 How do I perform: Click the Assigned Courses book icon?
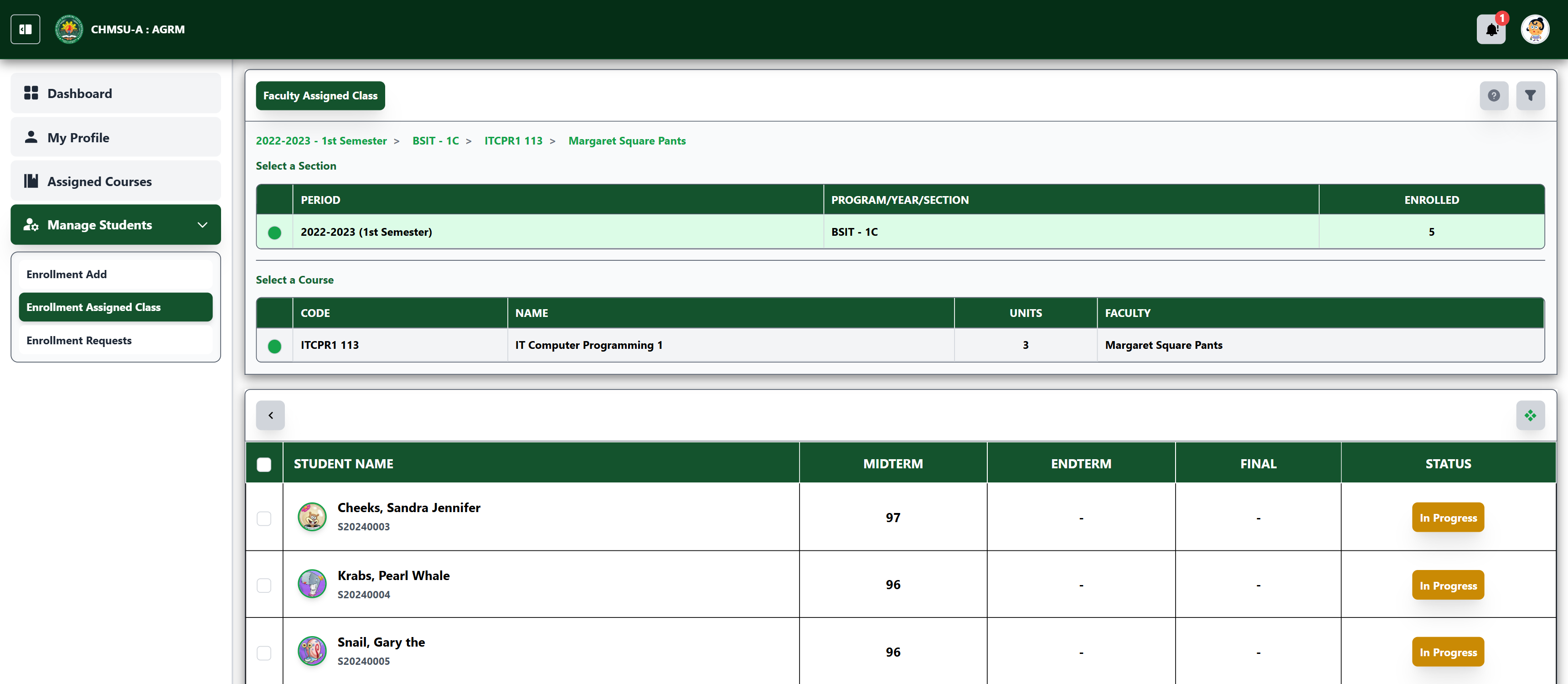(x=31, y=181)
